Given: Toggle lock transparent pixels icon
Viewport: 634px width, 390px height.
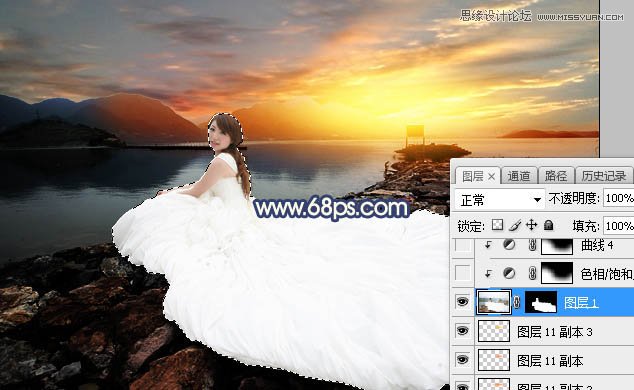Looking at the screenshot, I should pos(497,225).
